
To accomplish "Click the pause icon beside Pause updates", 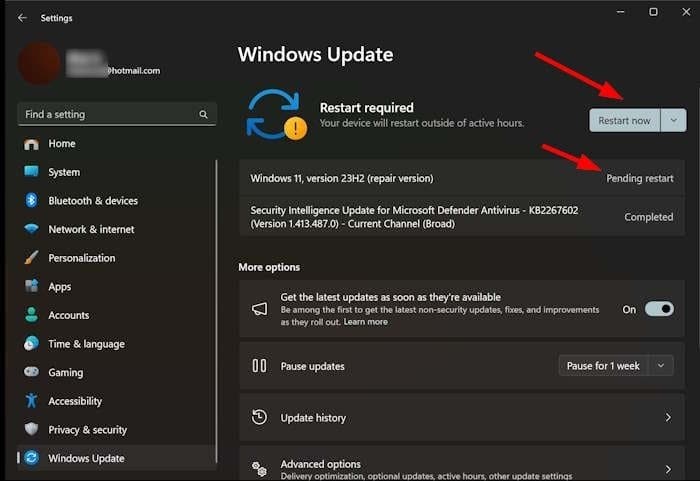I will (x=259, y=366).
